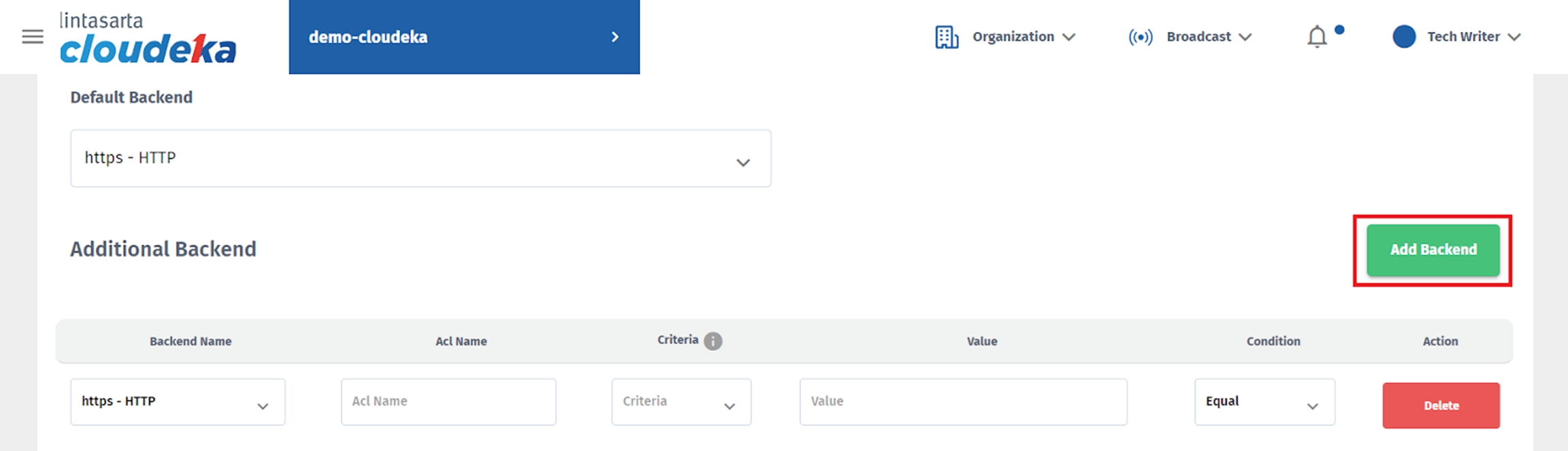Viewport: 1568px width, 451px height.
Task: Click the Lintasarta Cloudeka logo
Action: 148,39
